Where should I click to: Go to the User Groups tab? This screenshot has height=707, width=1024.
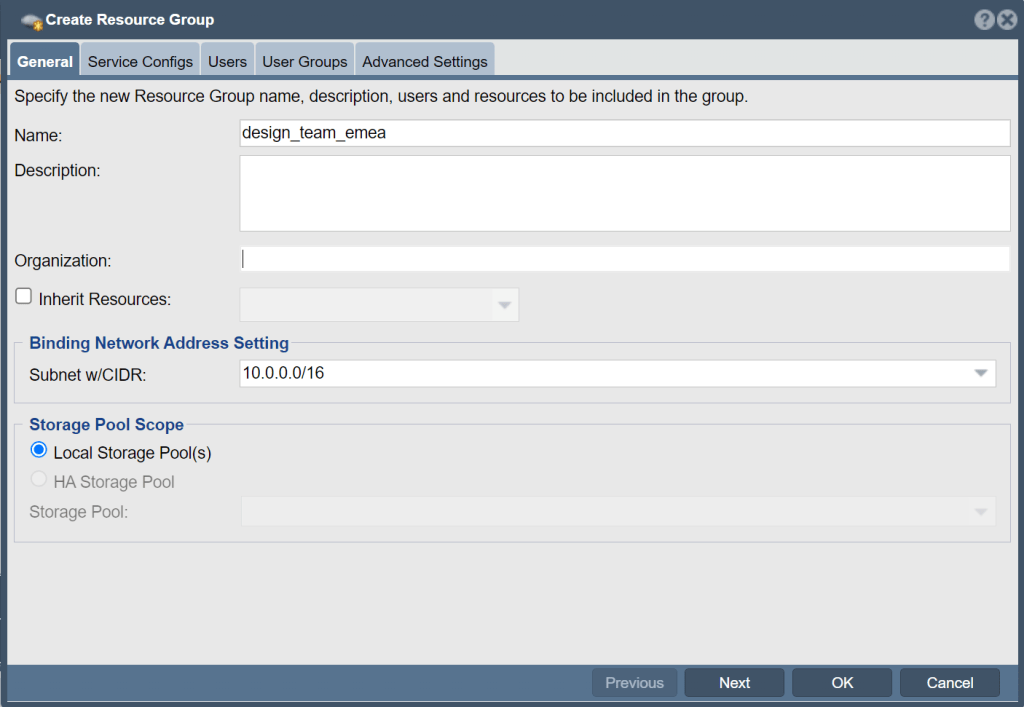304,61
